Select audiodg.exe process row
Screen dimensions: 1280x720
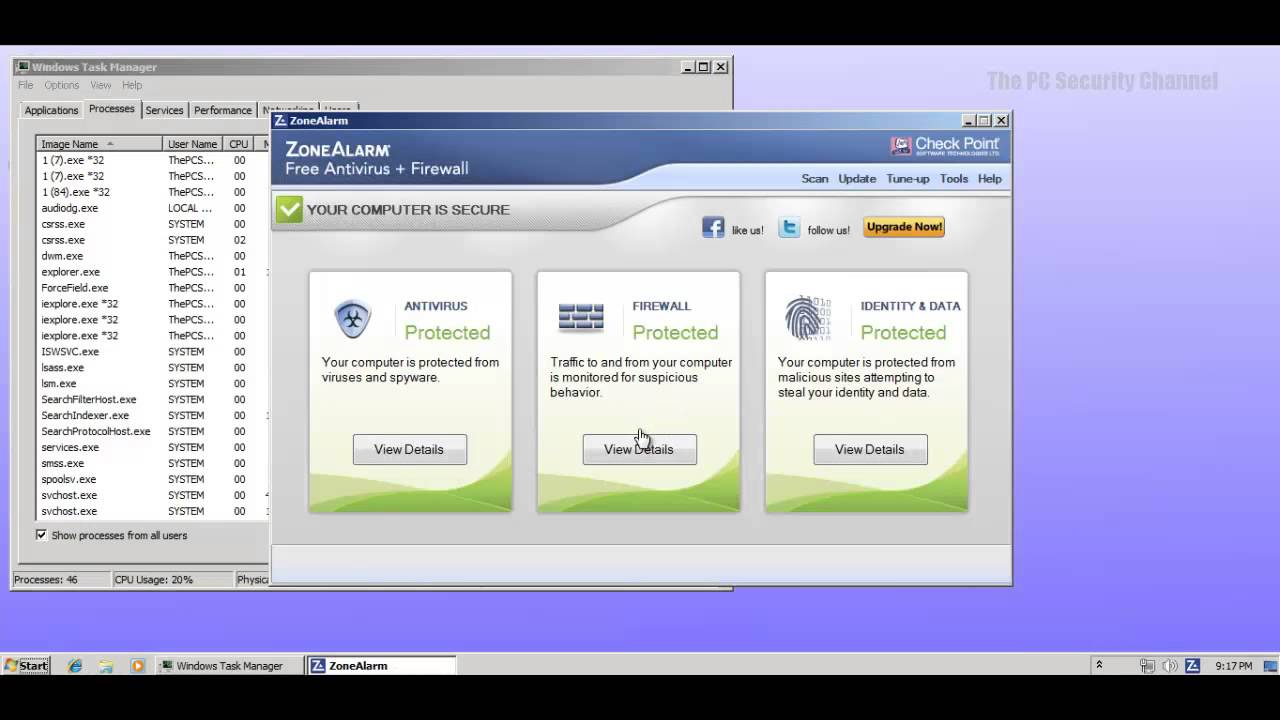pyautogui.click(x=152, y=208)
